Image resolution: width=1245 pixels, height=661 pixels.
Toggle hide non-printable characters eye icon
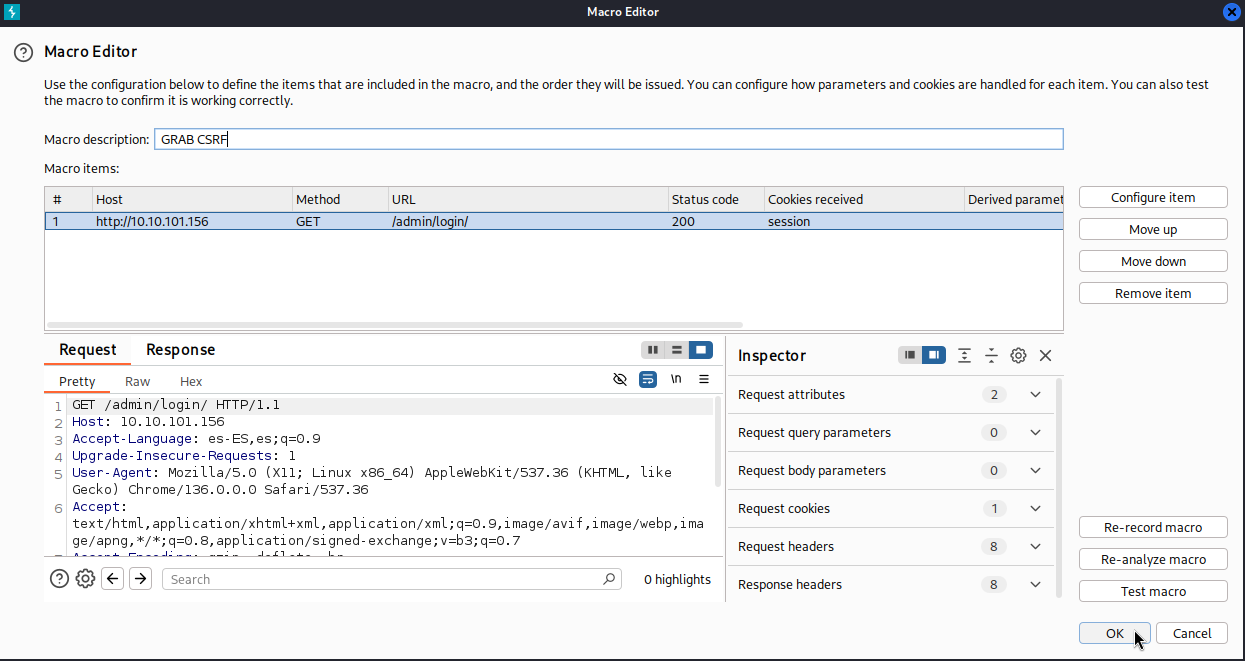620,380
